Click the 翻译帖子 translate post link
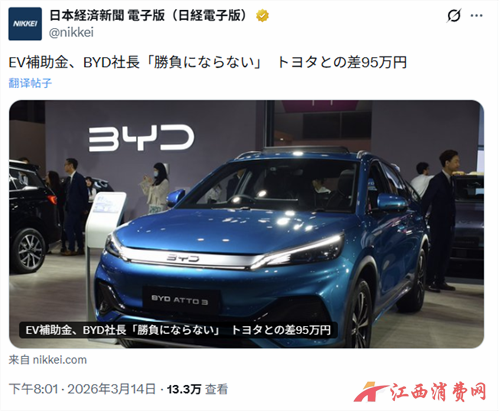 coord(30,83)
